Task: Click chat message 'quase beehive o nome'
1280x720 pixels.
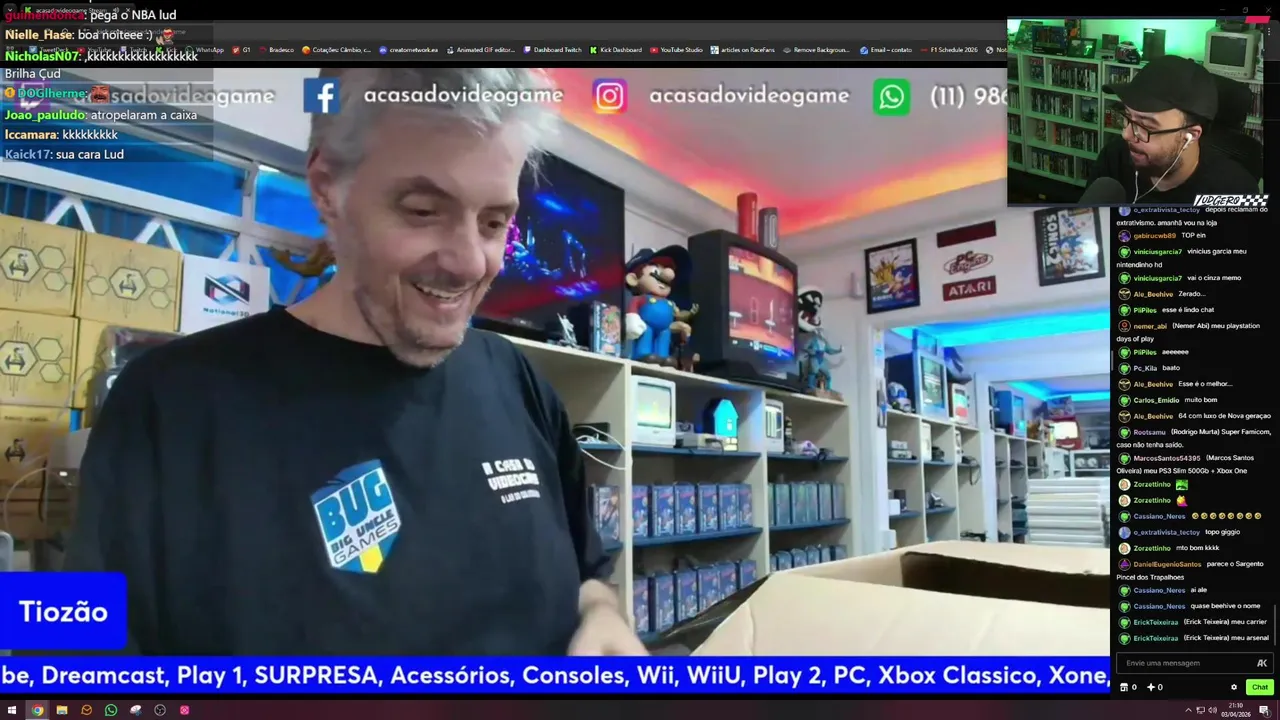Action: (x=1225, y=606)
